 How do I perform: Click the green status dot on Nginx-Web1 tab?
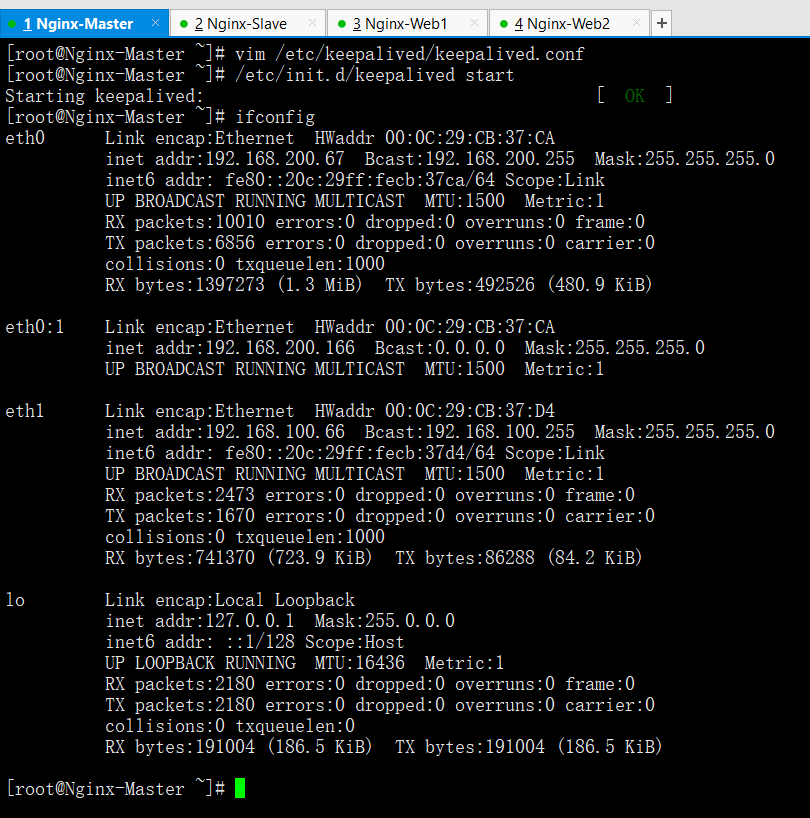click(342, 24)
